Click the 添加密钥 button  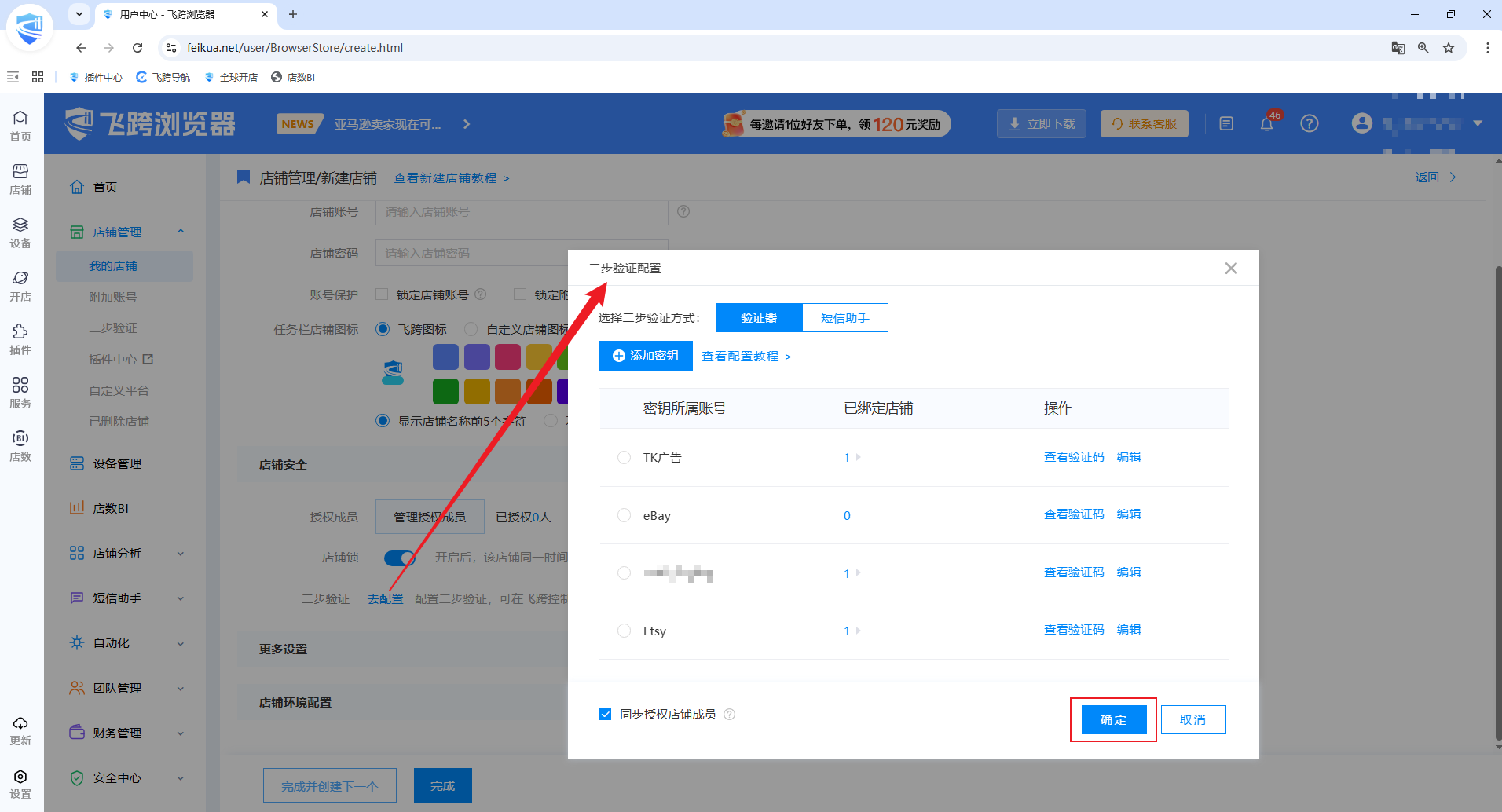[x=646, y=356]
